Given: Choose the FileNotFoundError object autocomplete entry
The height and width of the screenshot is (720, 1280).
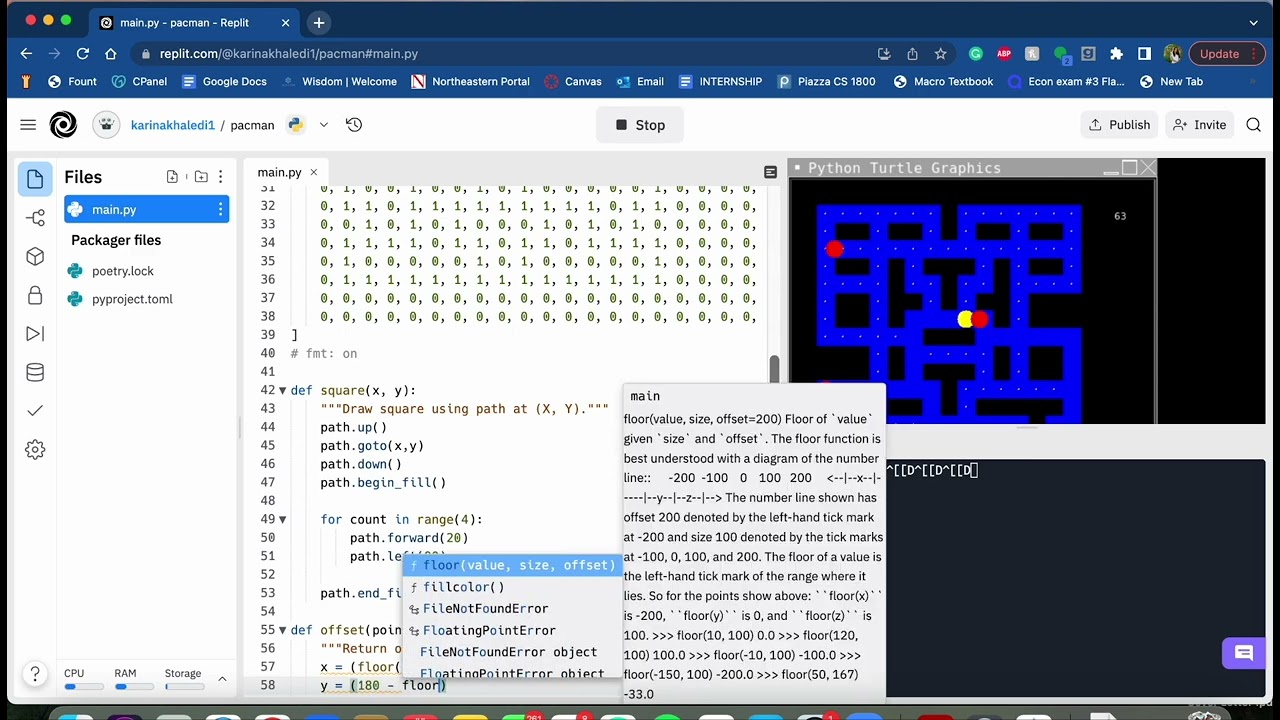Looking at the screenshot, I should (x=511, y=652).
